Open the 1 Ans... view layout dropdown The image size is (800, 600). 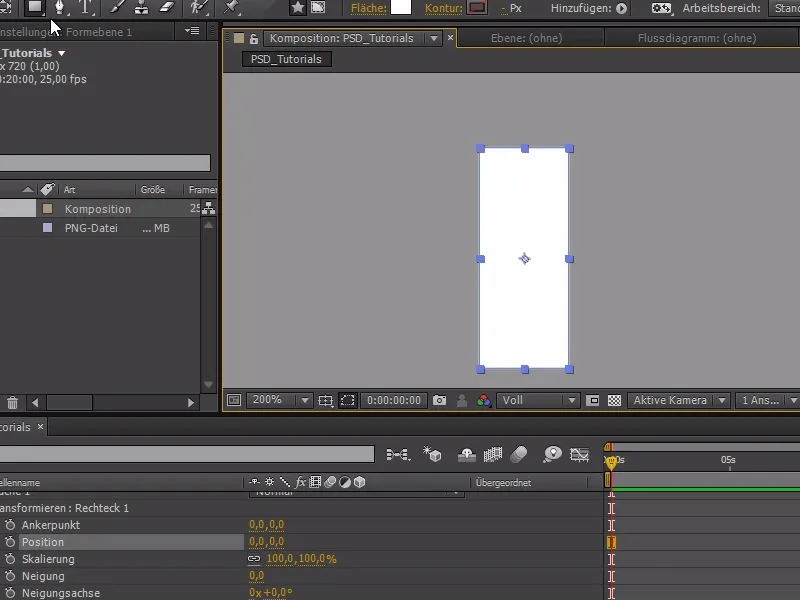click(x=767, y=400)
